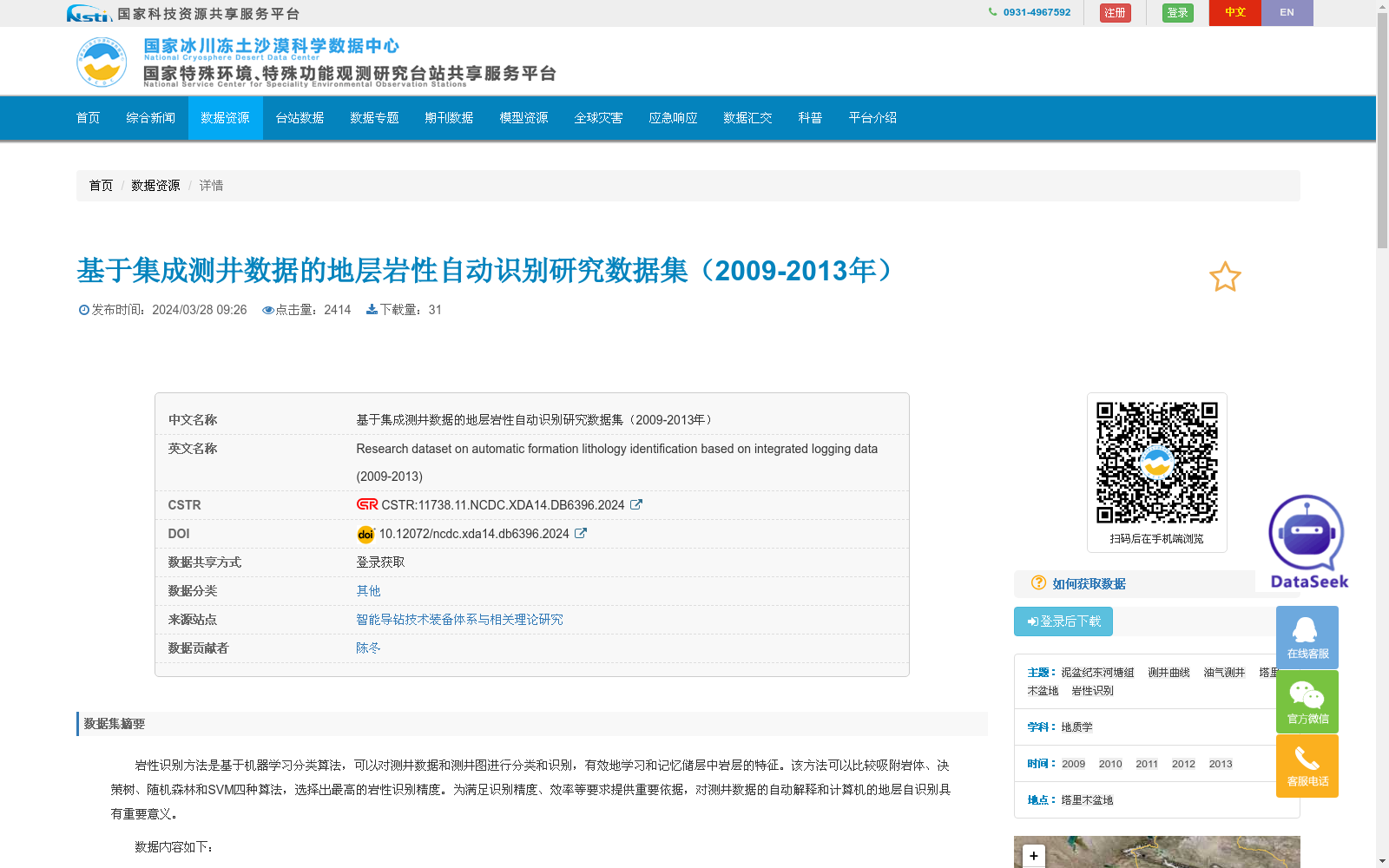Click the 测井曲线 subject tag
The height and width of the screenshot is (868, 1389).
pos(1168,673)
